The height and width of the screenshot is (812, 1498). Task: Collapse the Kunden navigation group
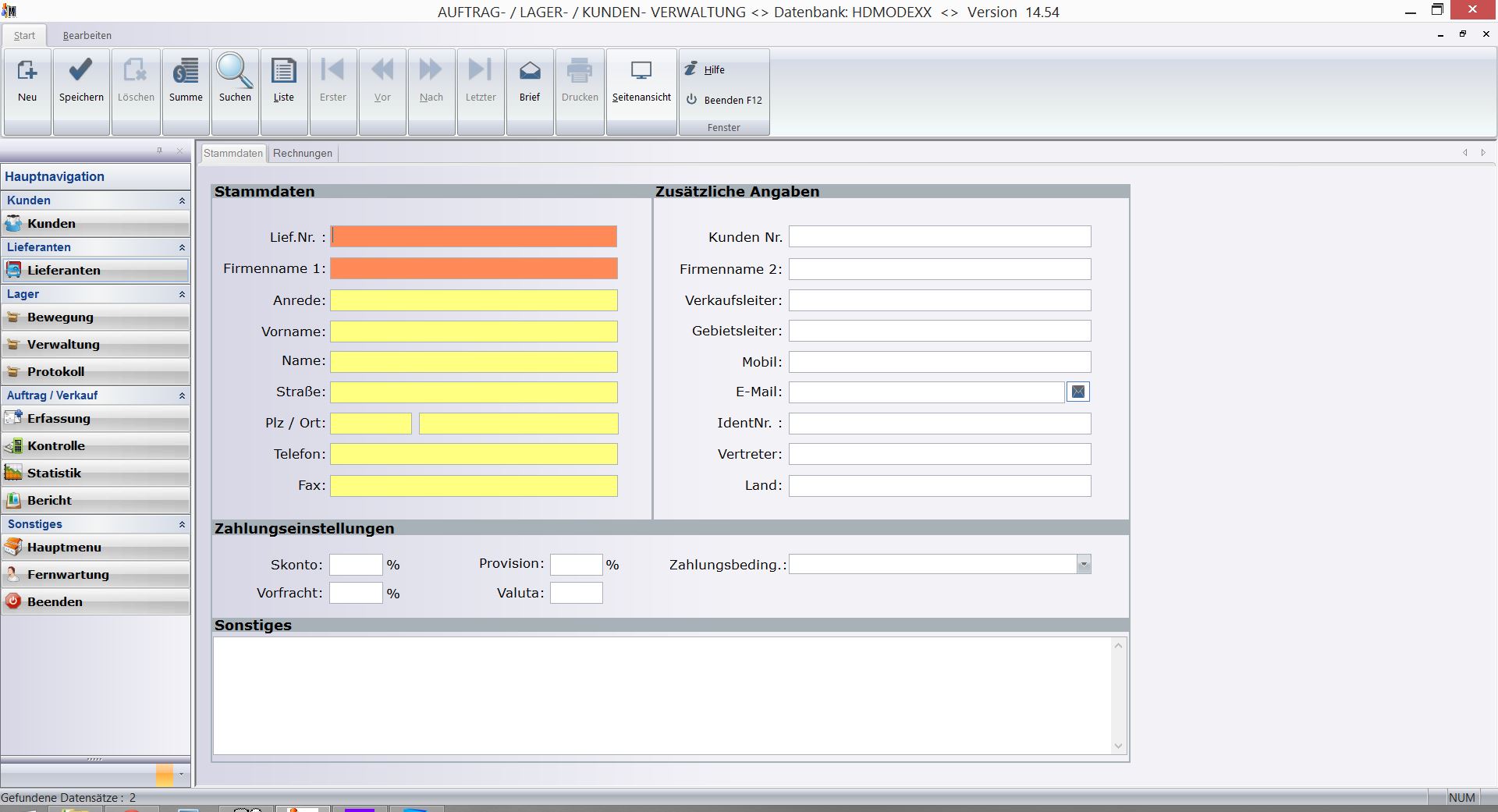click(182, 200)
